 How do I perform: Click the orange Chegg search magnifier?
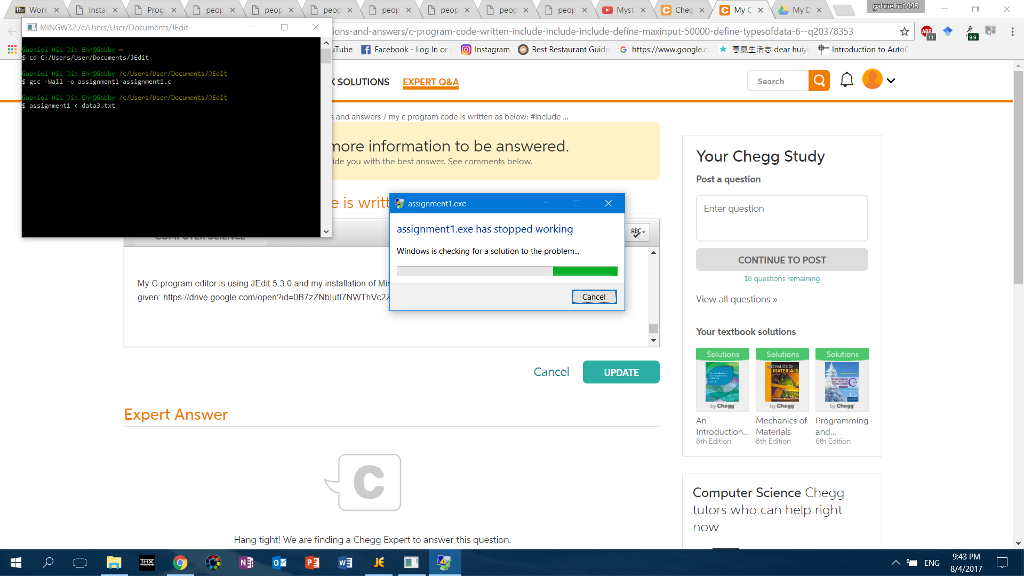click(818, 81)
